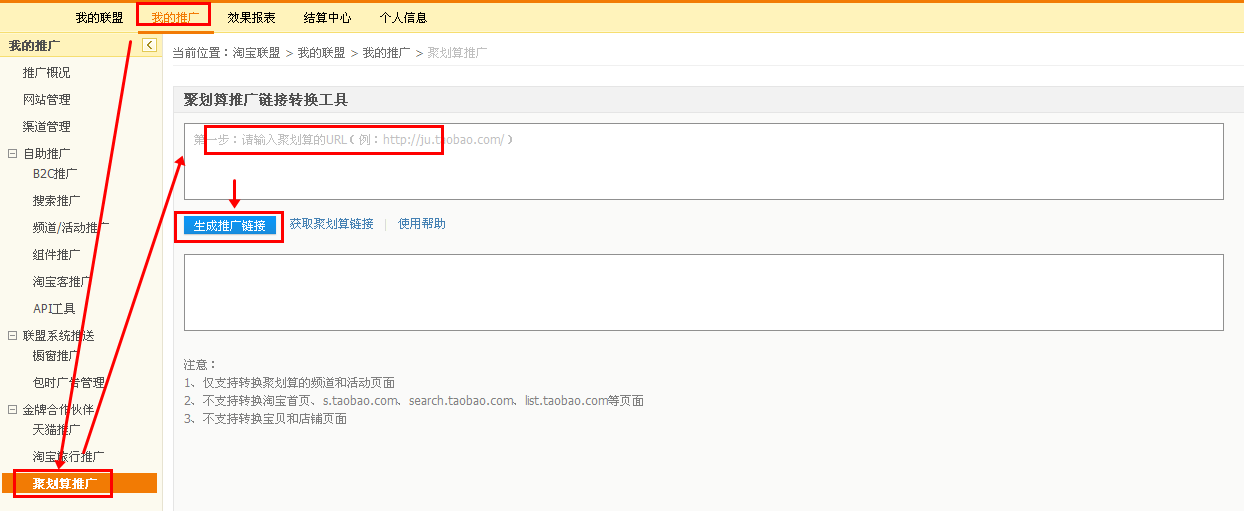The width and height of the screenshot is (1244, 511).
Task: Click the generated link output box
Action: click(704, 292)
